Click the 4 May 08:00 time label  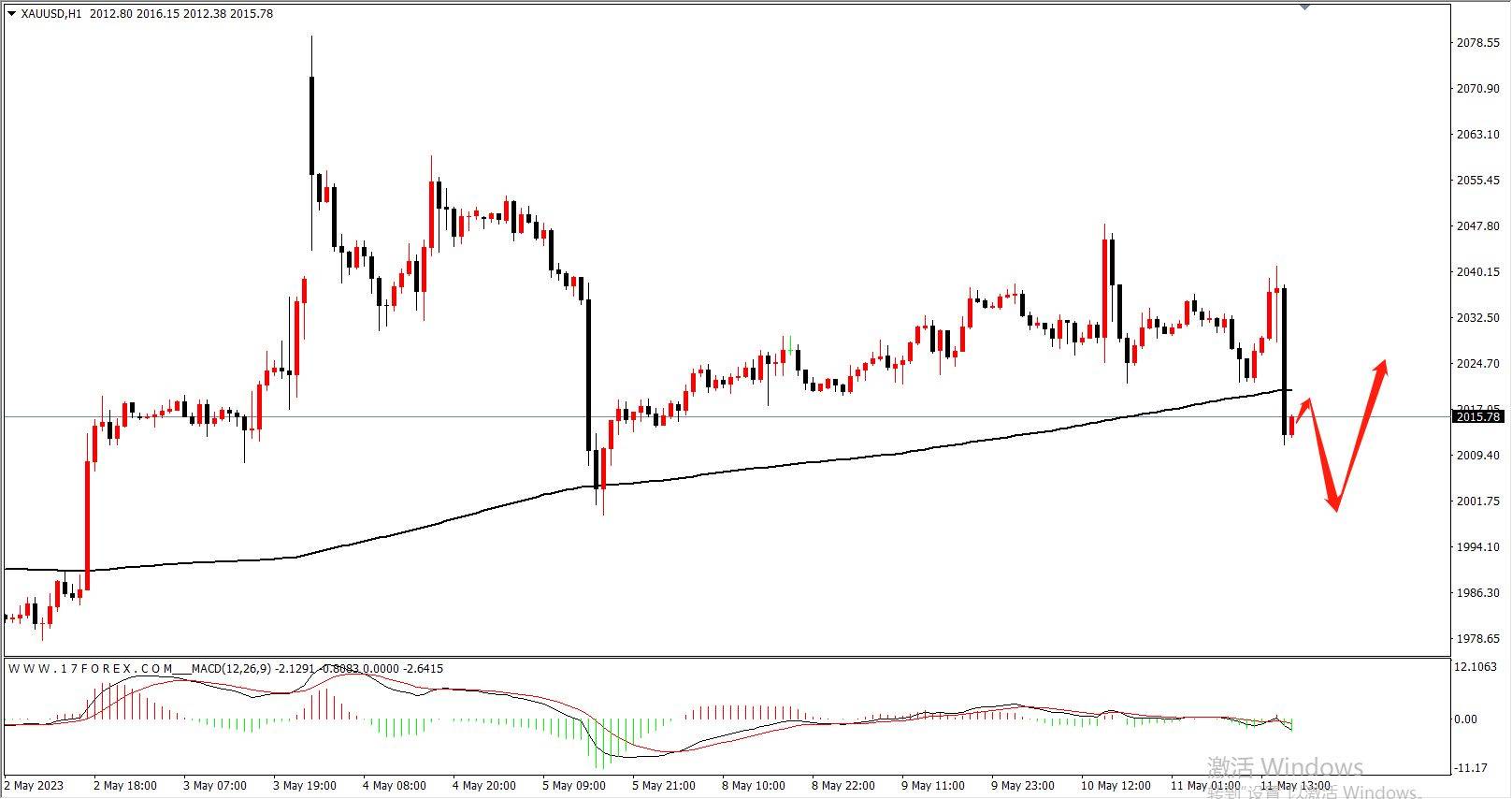pyautogui.click(x=395, y=786)
